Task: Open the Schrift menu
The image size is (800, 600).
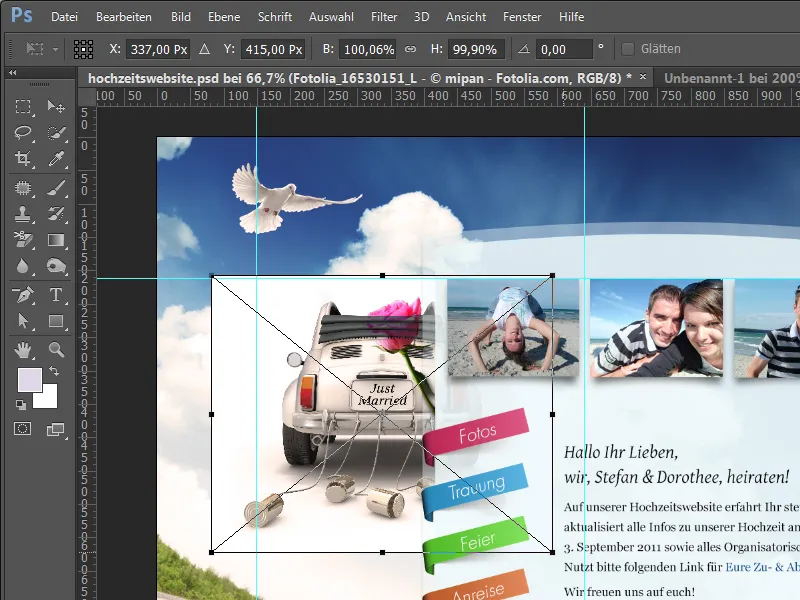Action: (275, 17)
